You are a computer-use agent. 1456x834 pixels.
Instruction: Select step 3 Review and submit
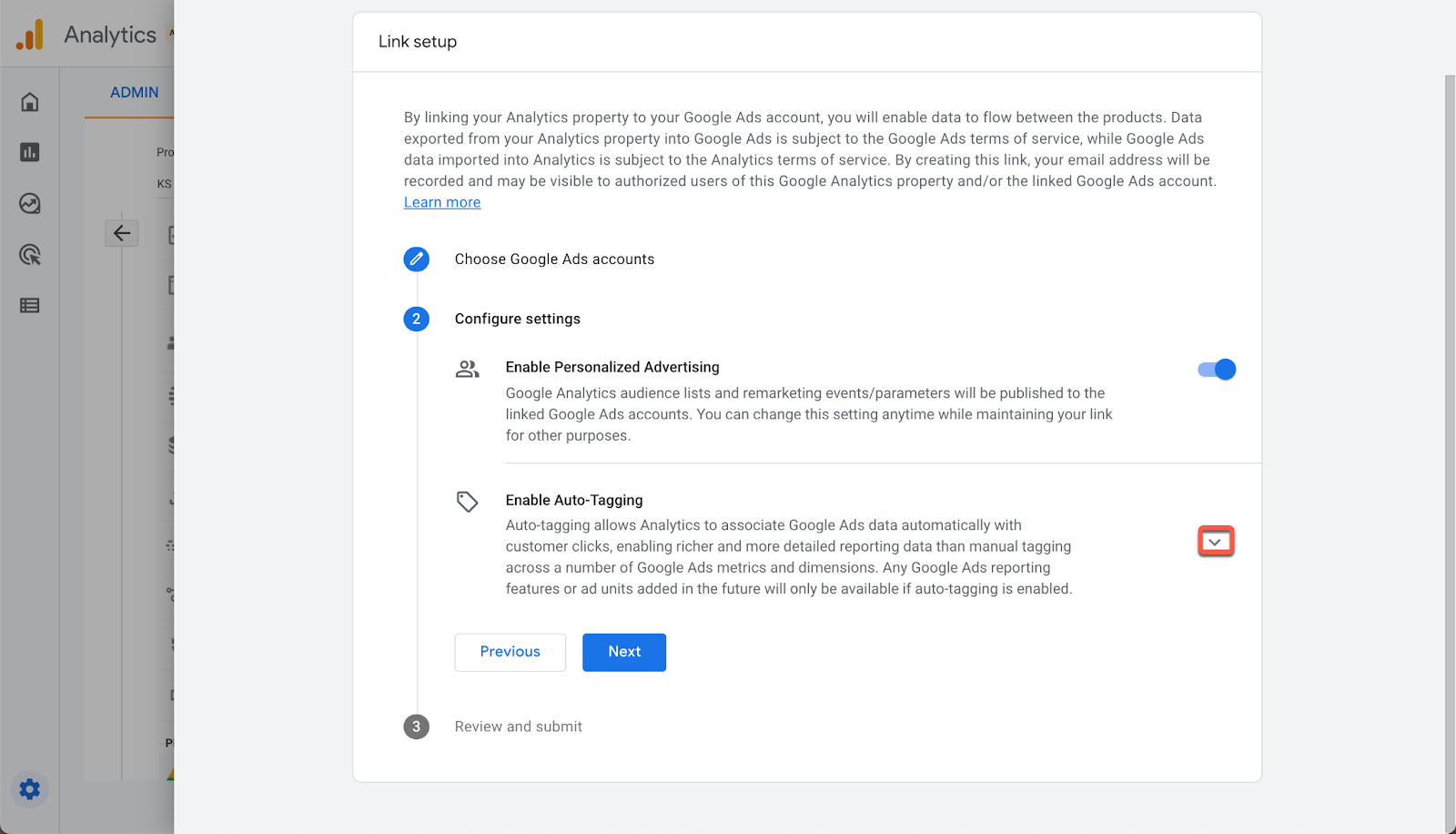click(x=518, y=727)
